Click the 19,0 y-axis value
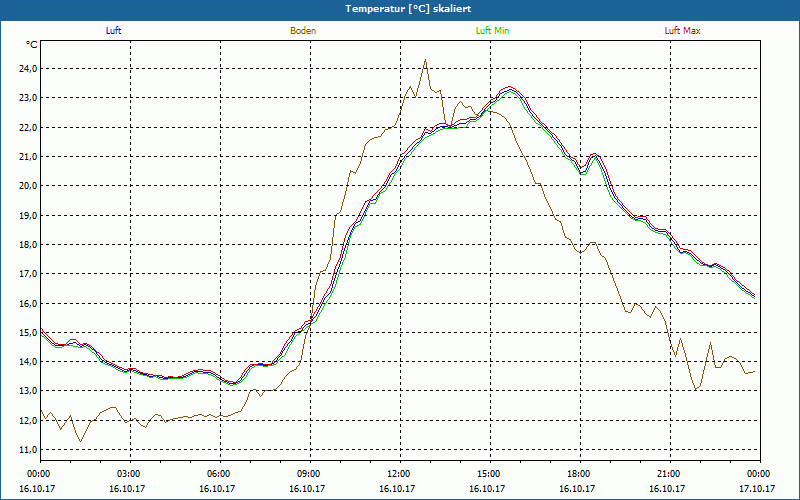 [x=29, y=215]
